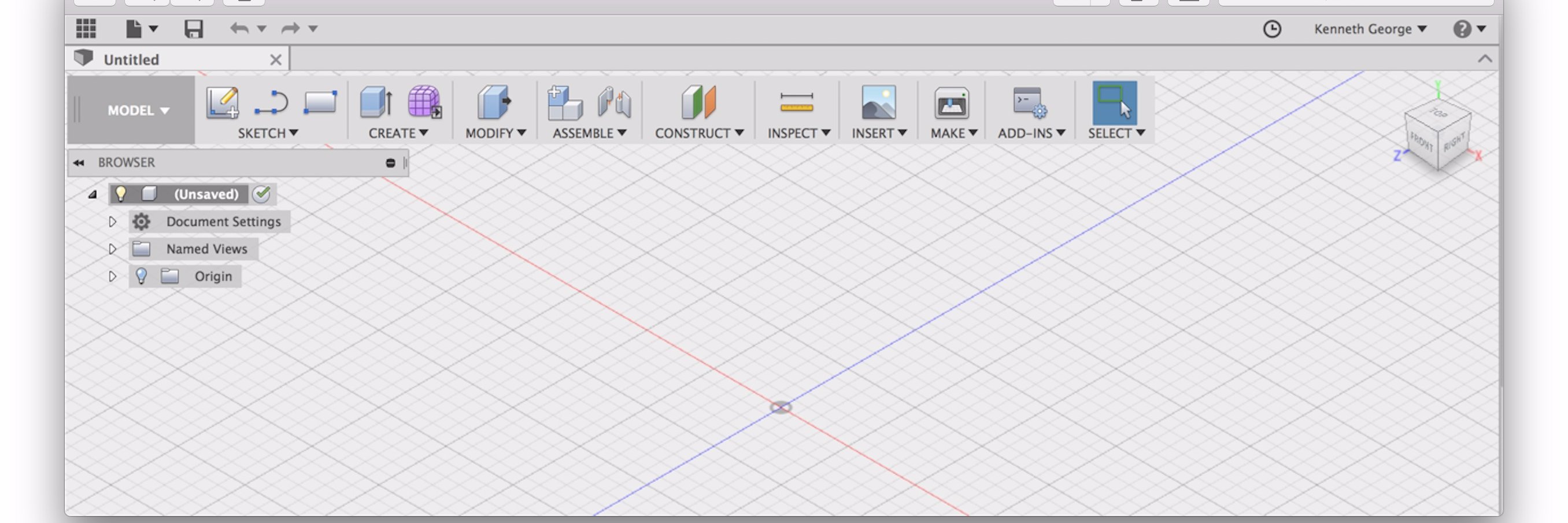Open the MODEL workspace dropdown
Image resolution: width=1568 pixels, height=523 pixels.
(x=138, y=110)
